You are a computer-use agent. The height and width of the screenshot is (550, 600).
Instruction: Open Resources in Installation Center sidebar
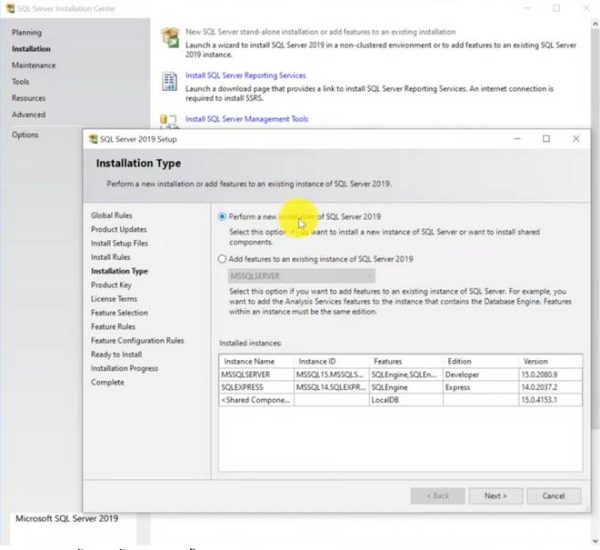[29, 98]
